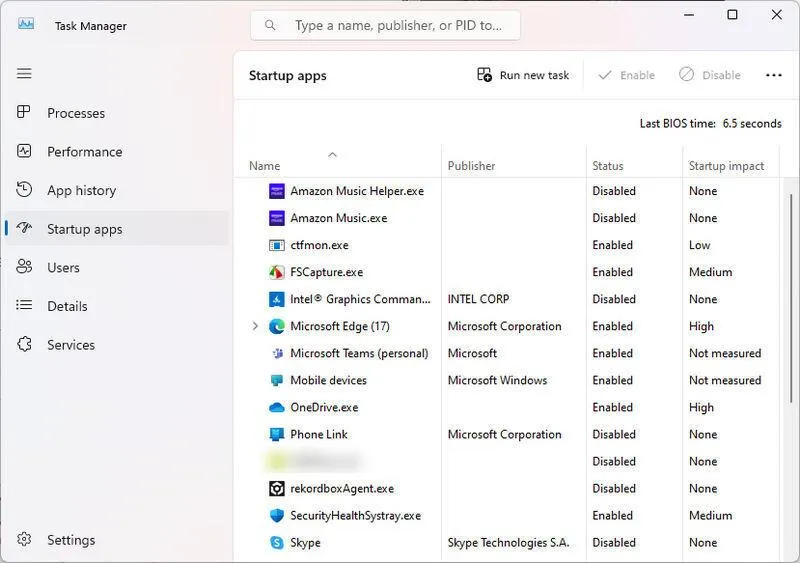Select the Startup apps page
The image size is (800, 563).
click(117, 229)
